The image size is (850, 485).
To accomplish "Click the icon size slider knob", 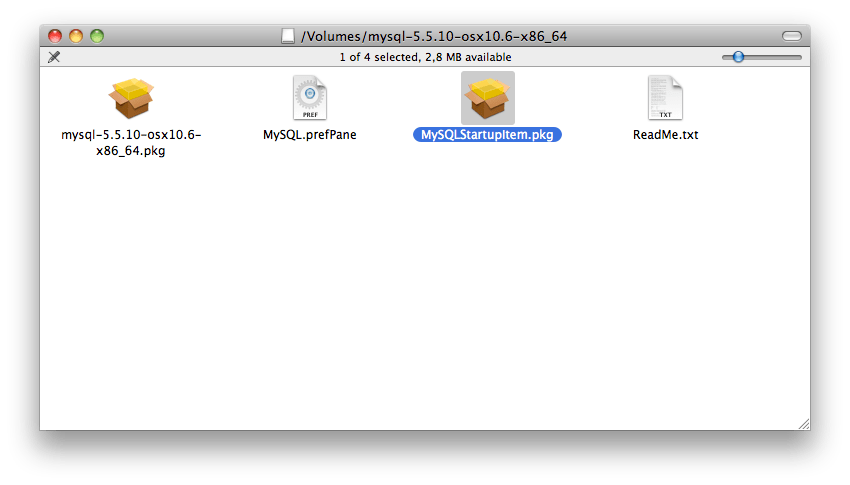I will coord(738,57).
